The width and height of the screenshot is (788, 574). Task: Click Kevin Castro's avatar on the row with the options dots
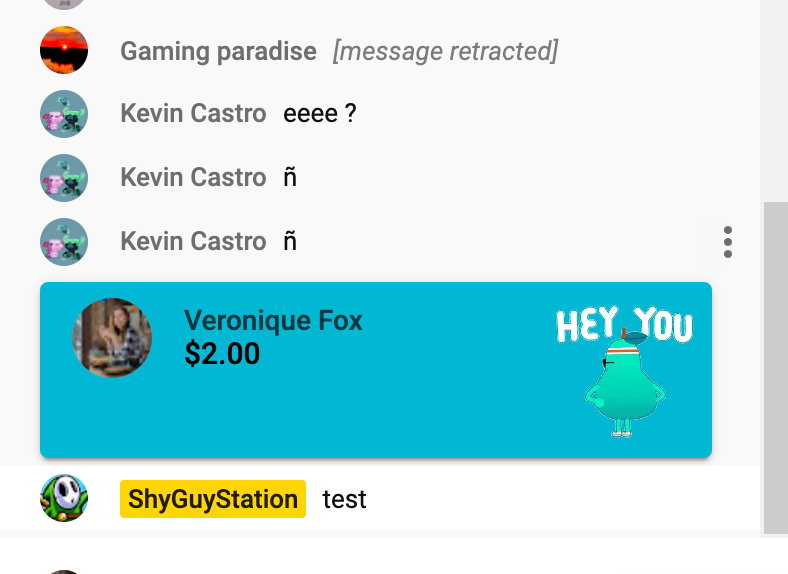coord(64,242)
